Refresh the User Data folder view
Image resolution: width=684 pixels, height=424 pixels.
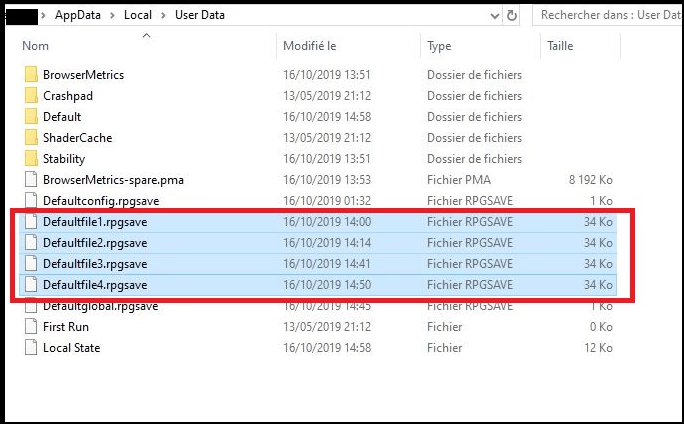coord(512,16)
